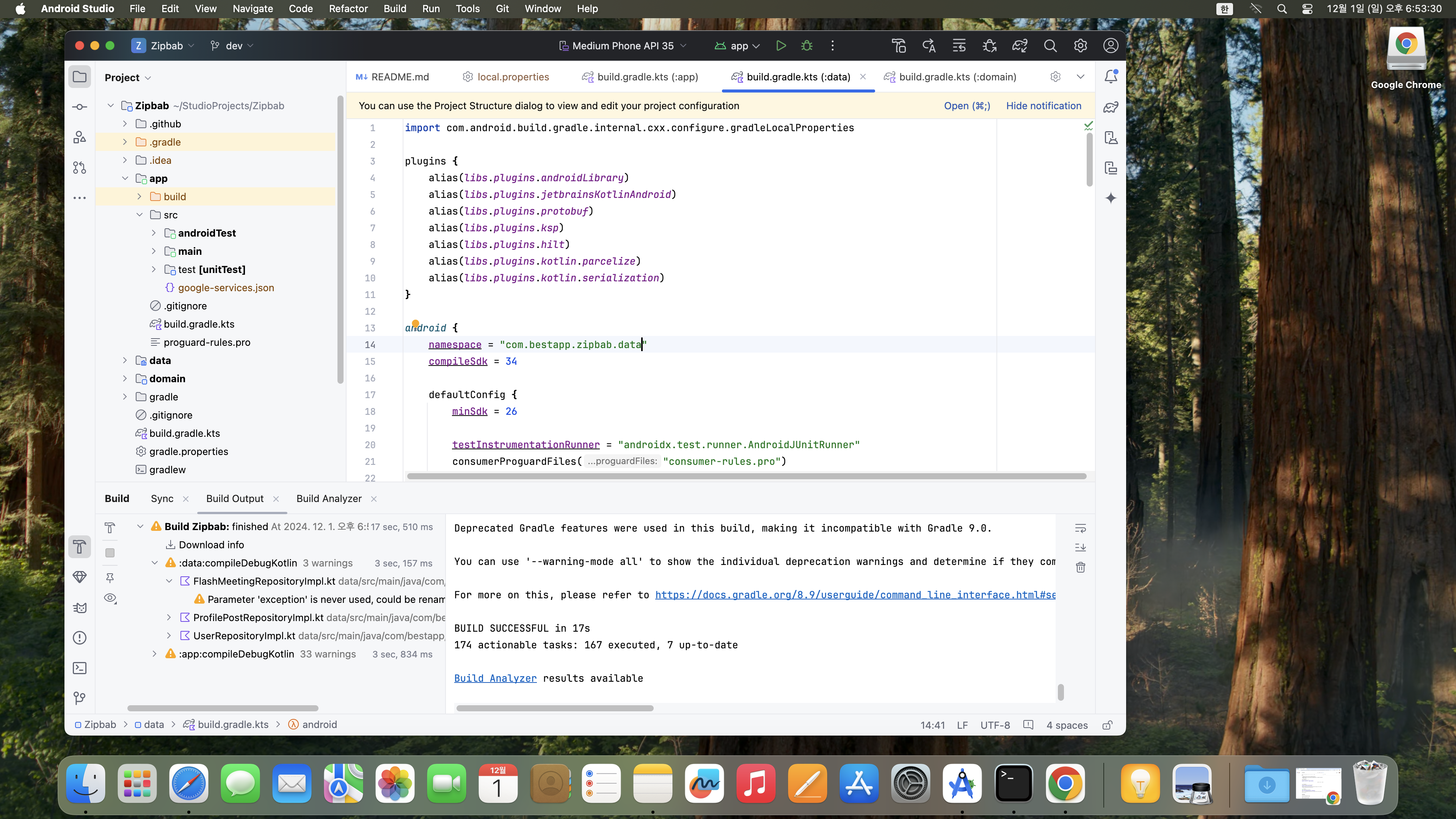
Task: Click the Hide notification link
Action: coord(1043,106)
